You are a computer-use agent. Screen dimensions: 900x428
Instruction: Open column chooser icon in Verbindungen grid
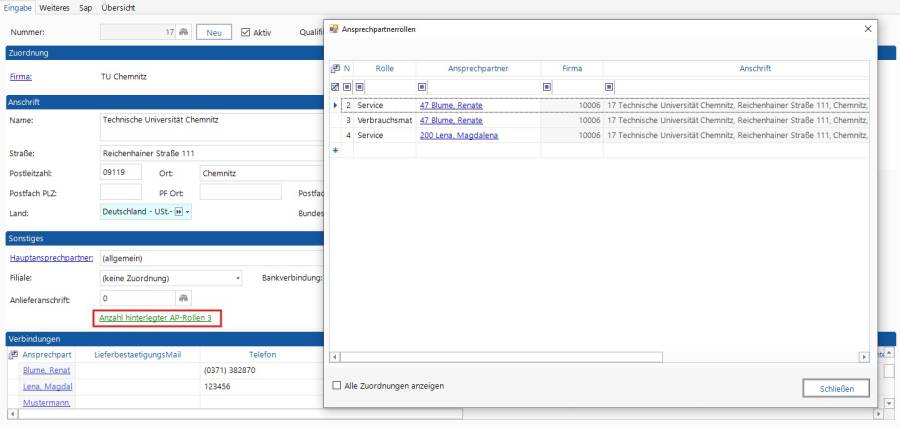[x=13, y=354]
